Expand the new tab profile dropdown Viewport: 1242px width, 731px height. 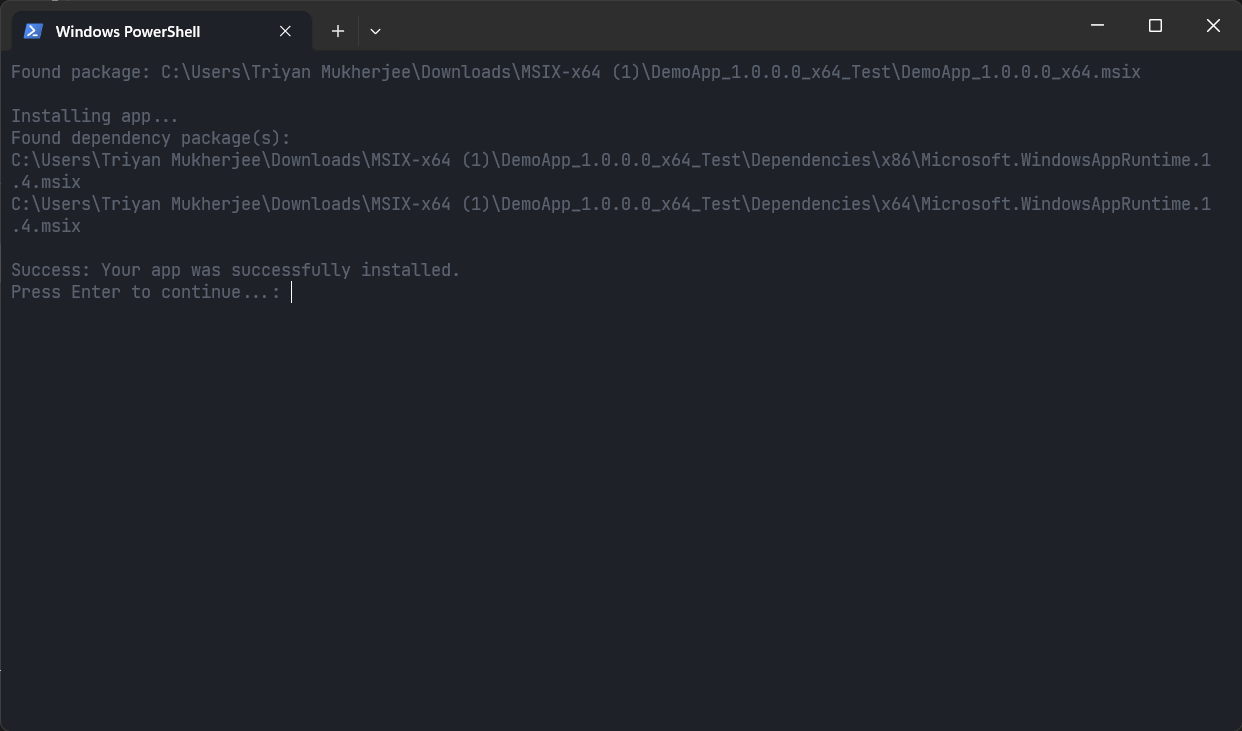[375, 31]
